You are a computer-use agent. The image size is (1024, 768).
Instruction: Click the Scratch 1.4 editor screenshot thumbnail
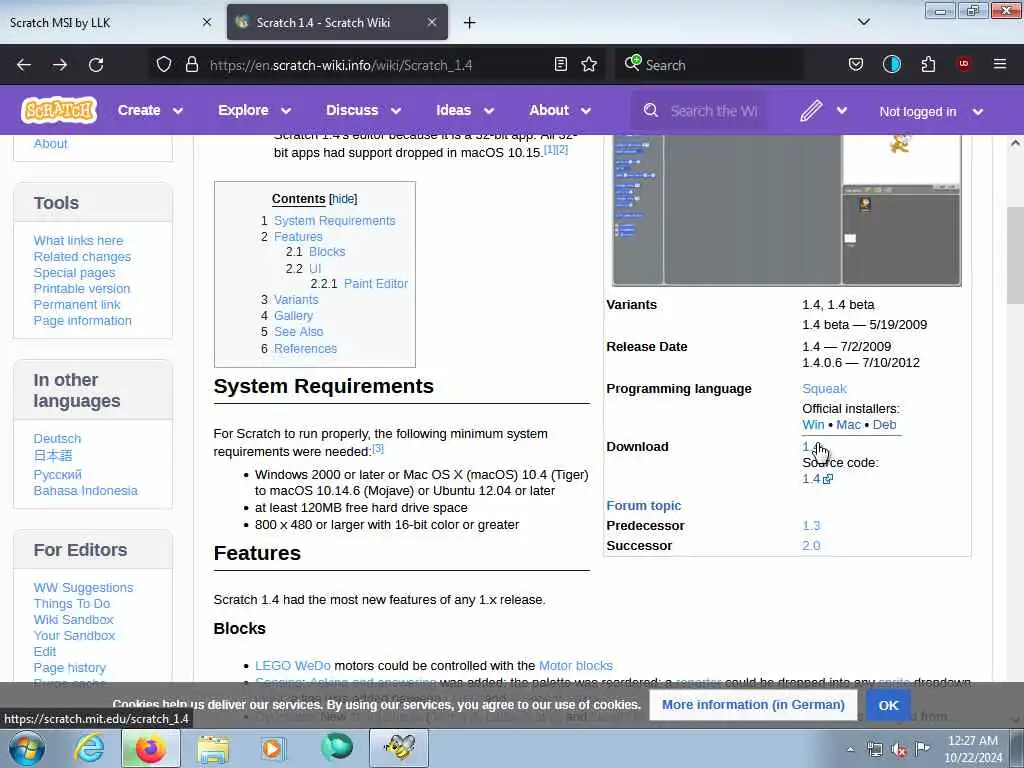(786, 210)
